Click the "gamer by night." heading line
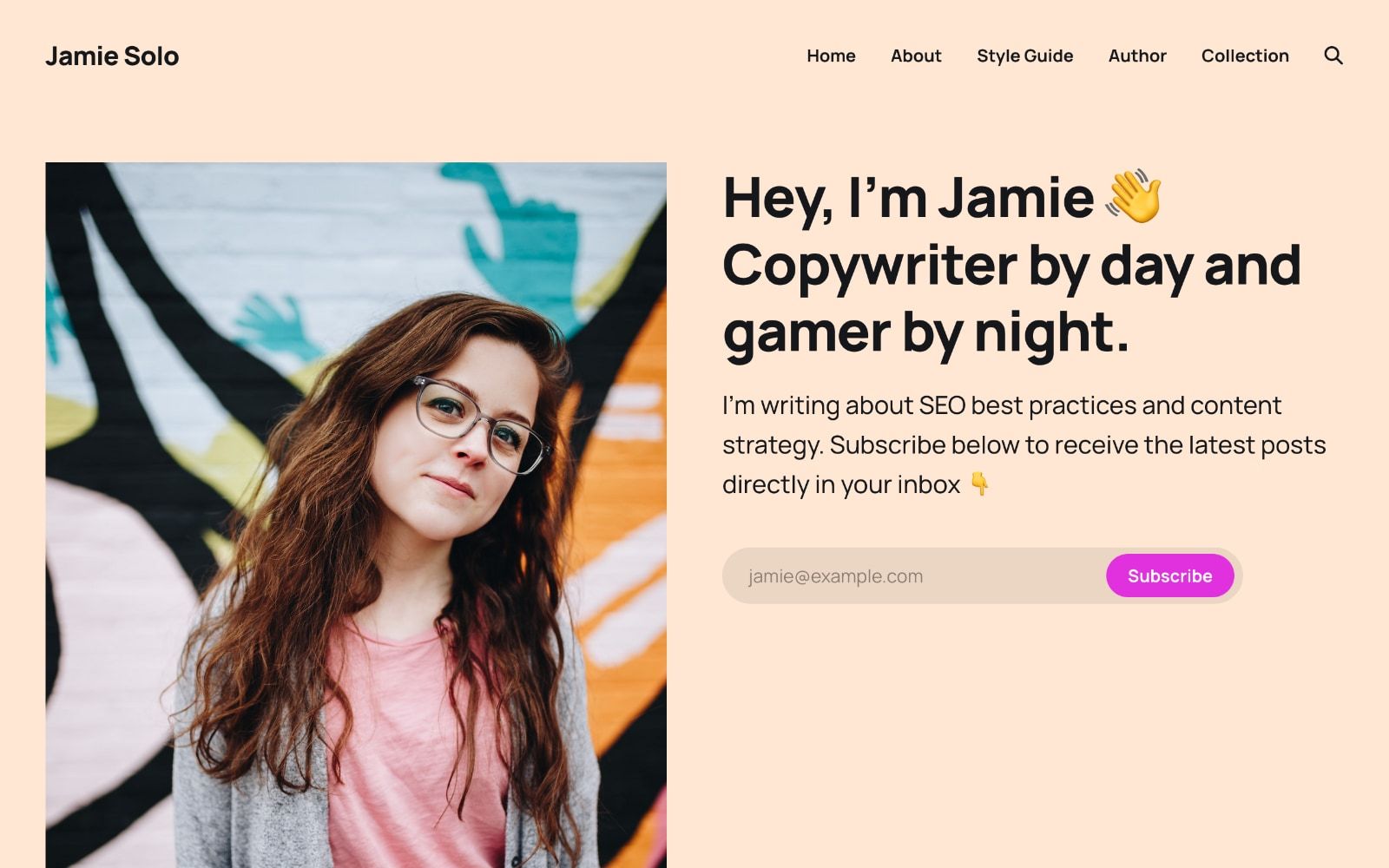1389x868 pixels. (x=926, y=332)
